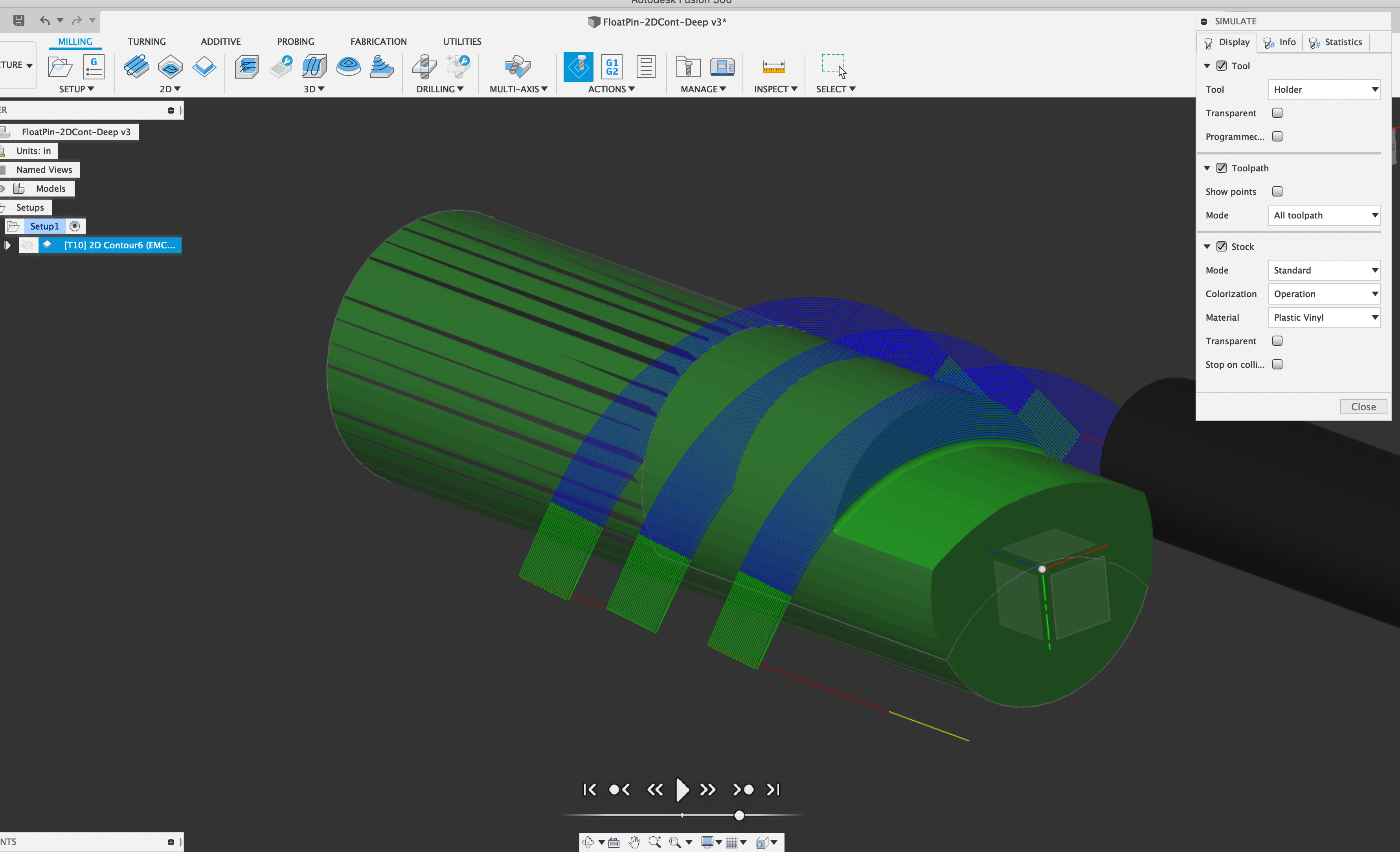This screenshot has height=852, width=1400.
Task: Click the Setup Sheet icon in Actions
Action: (x=645, y=66)
